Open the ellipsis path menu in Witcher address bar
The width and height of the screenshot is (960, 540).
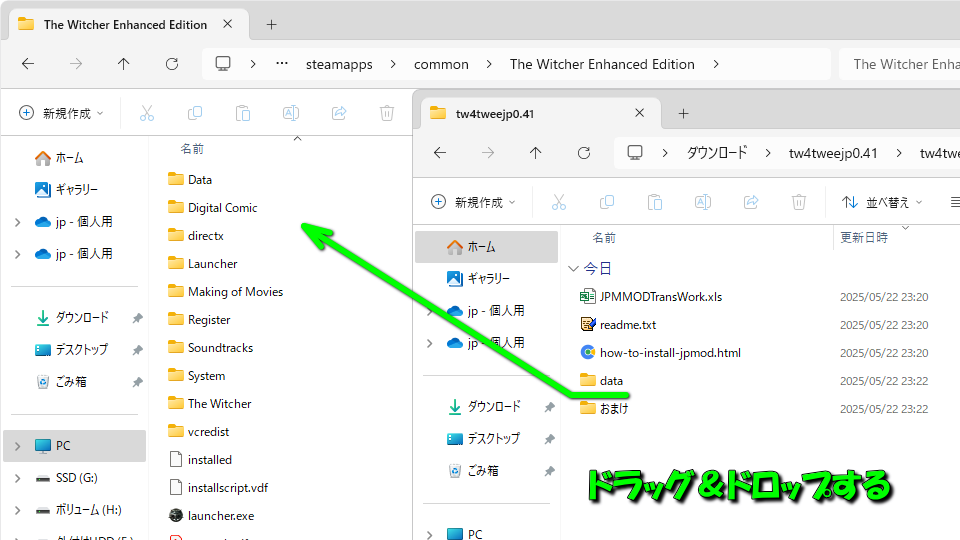(x=282, y=64)
